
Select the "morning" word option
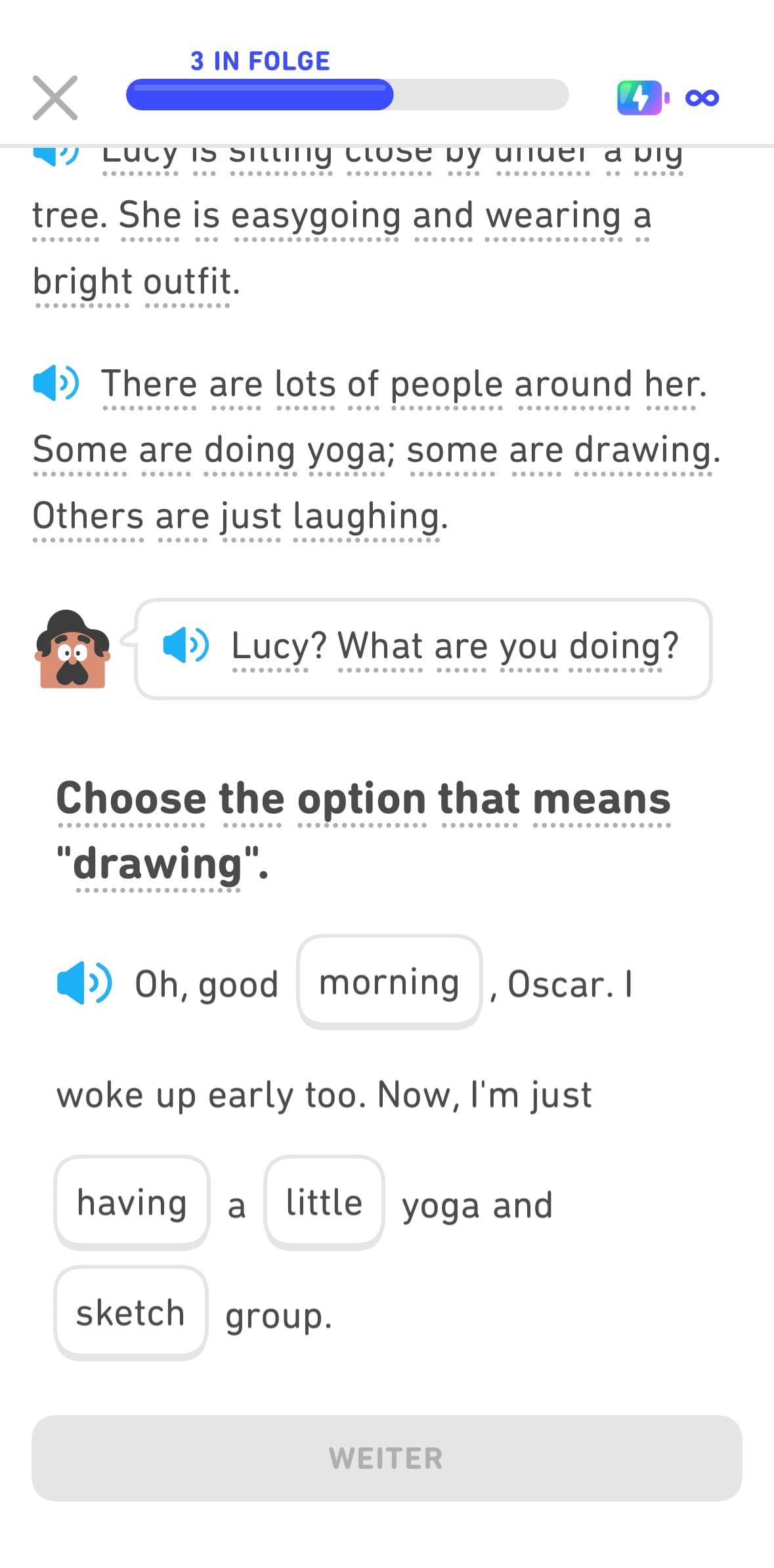pyautogui.click(x=389, y=982)
